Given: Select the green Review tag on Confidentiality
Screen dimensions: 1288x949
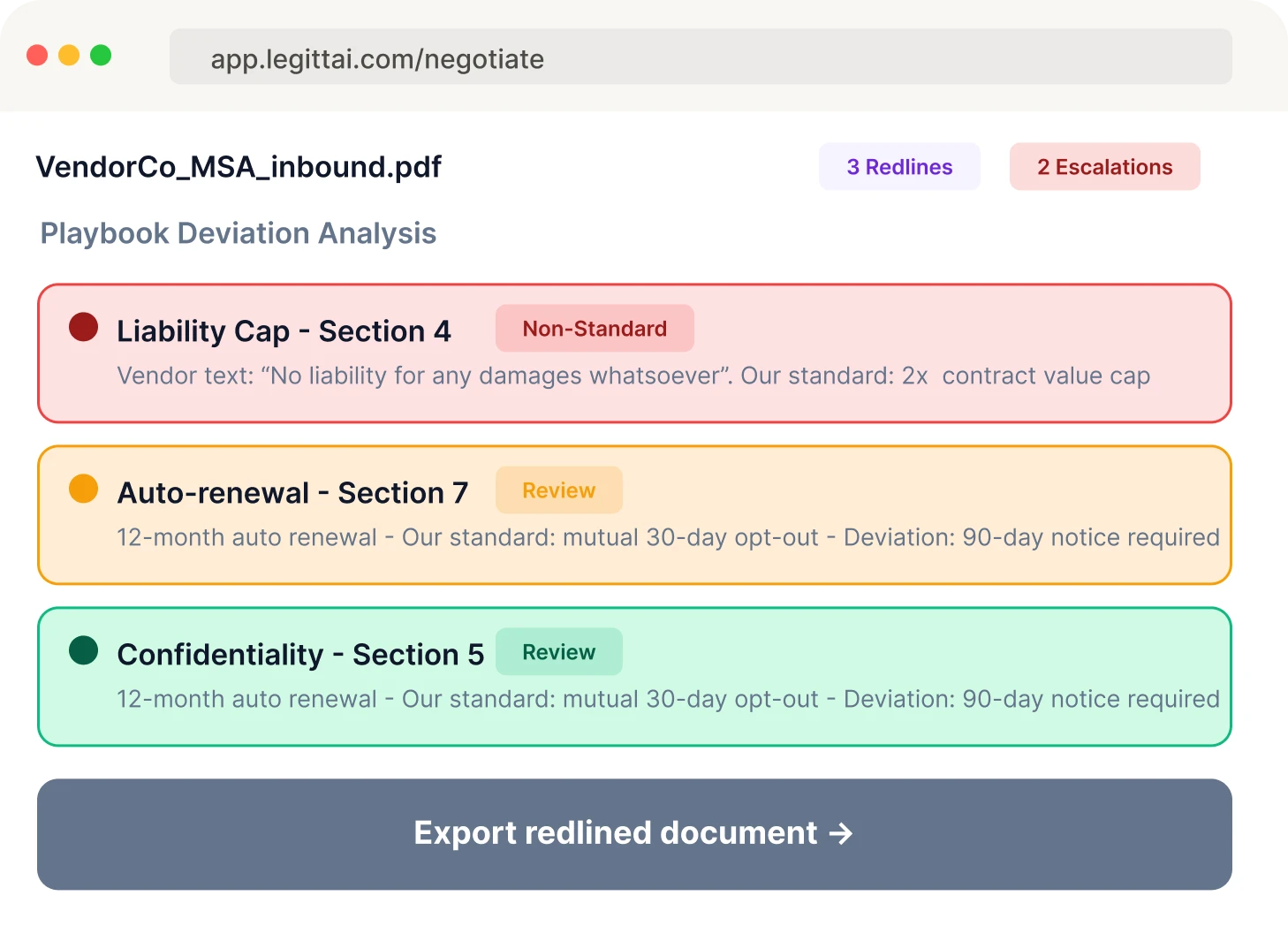Looking at the screenshot, I should [x=558, y=652].
